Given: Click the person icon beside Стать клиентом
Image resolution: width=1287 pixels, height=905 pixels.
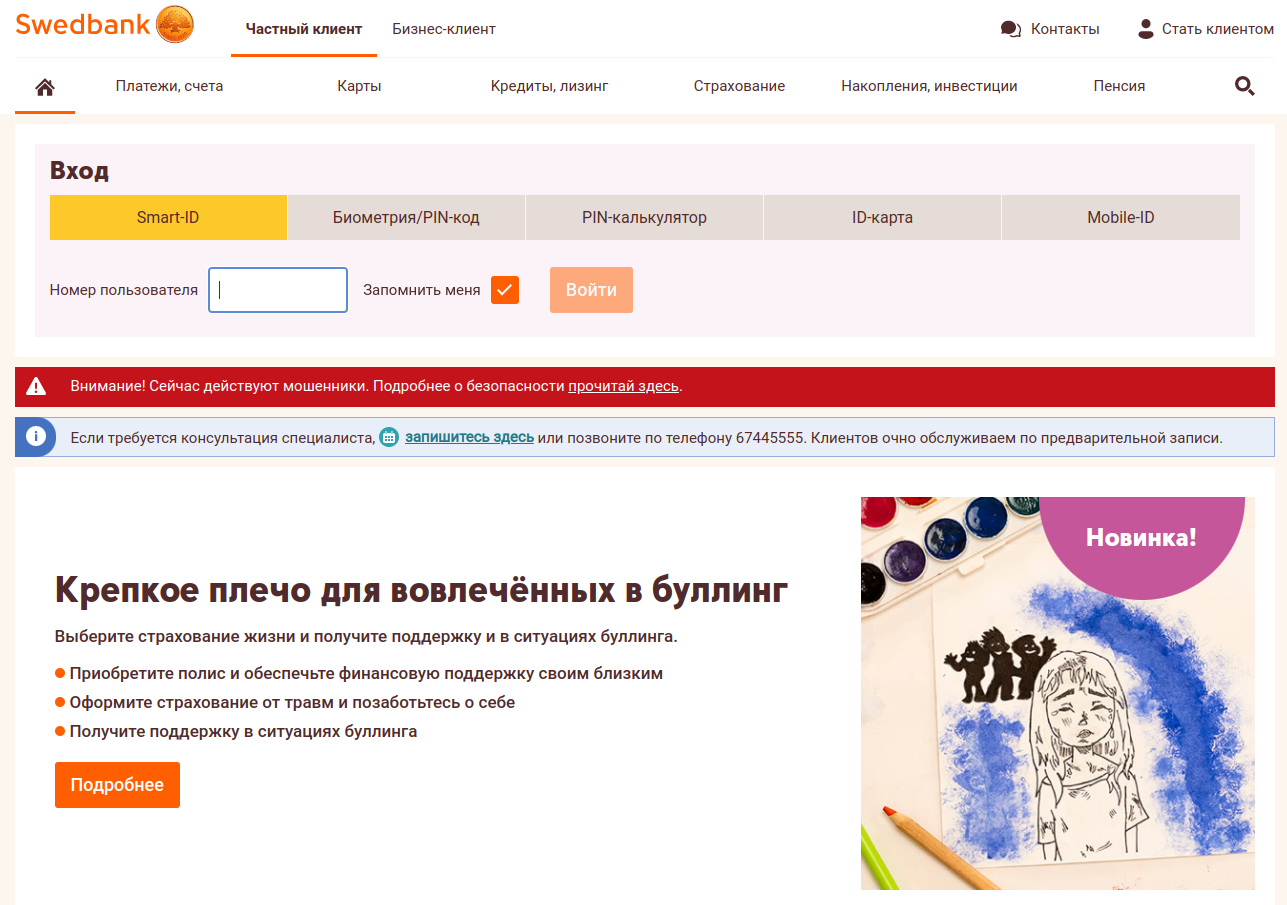Looking at the screenshot, I should pos(1146,28).
